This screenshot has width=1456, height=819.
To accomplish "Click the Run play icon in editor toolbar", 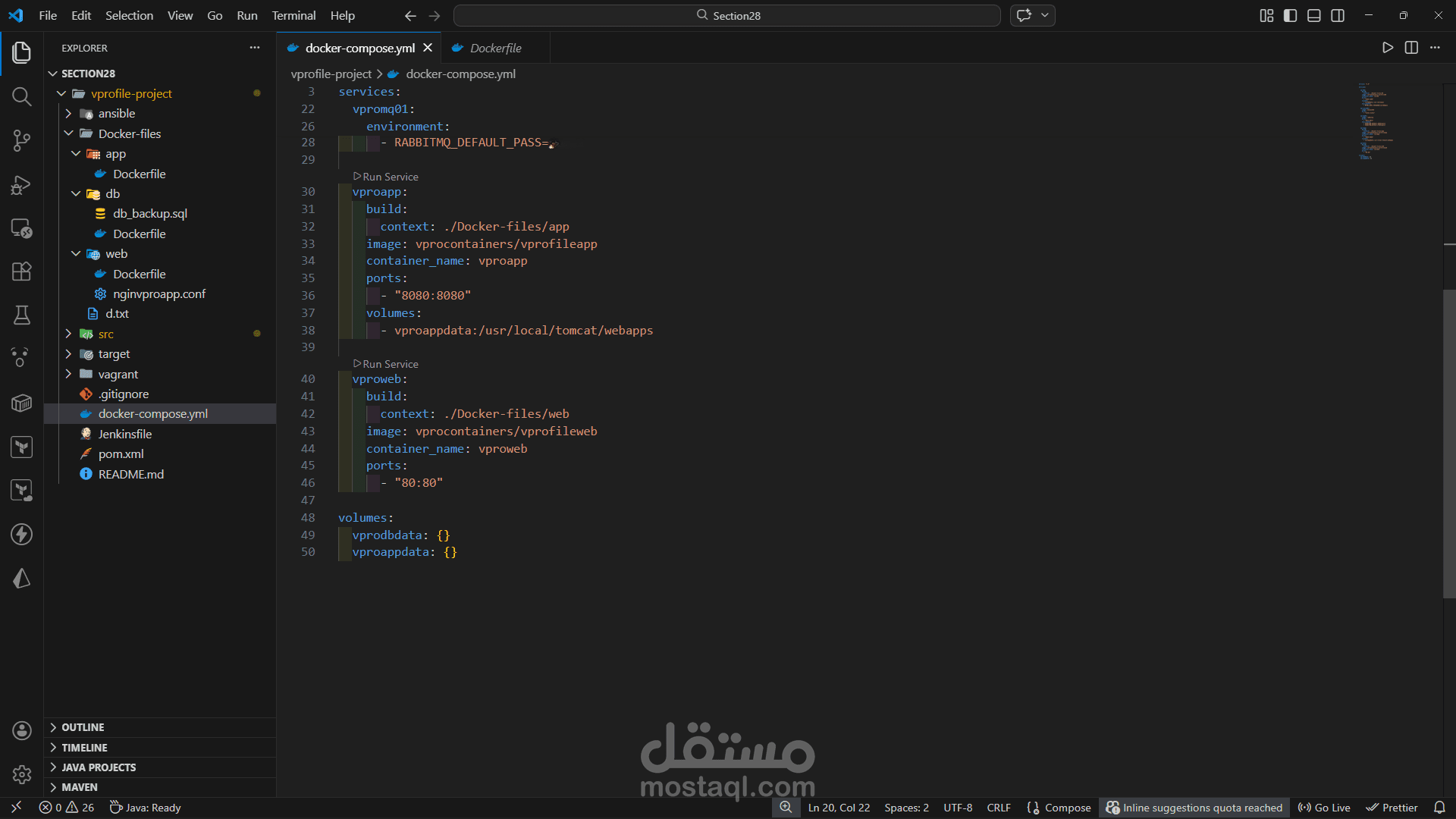I will click(x=1387, y=48).
